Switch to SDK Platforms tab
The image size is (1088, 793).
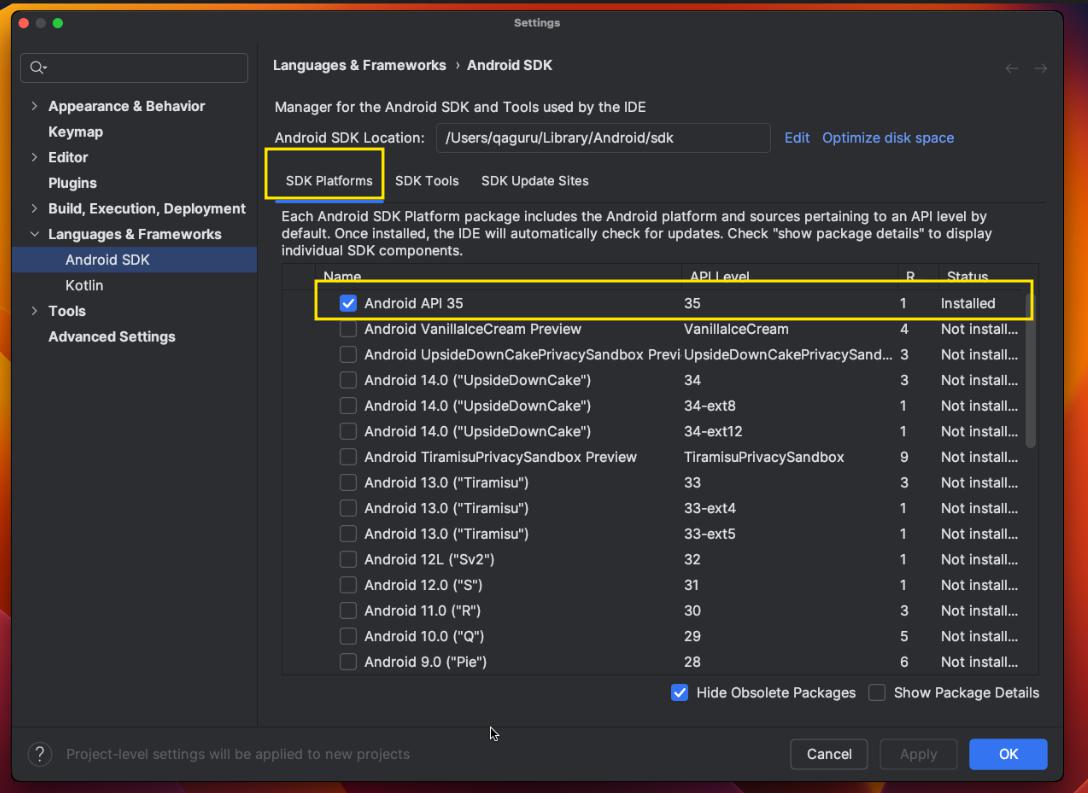click(x=329, y=181)
